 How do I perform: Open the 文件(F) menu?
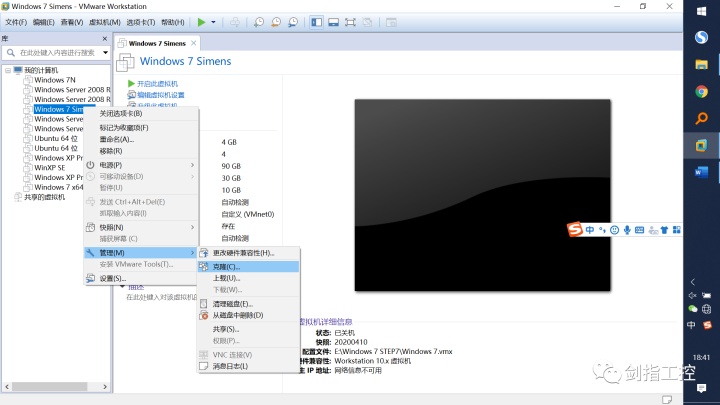pyautogui.click(x=16, y=22)
